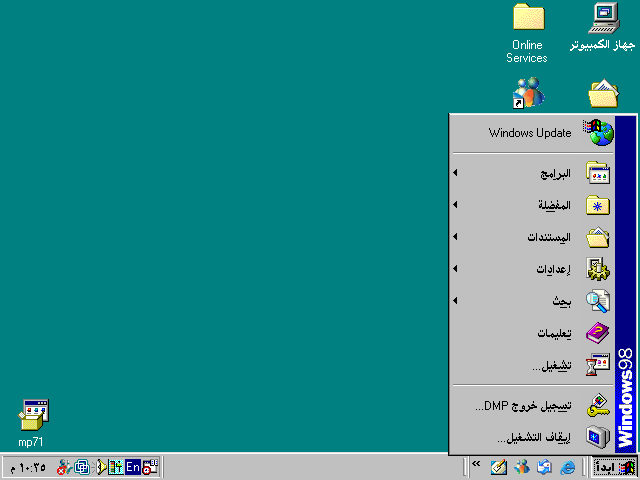
Task: Click the Task Scheduler tray icon
Action: point(150,467)
